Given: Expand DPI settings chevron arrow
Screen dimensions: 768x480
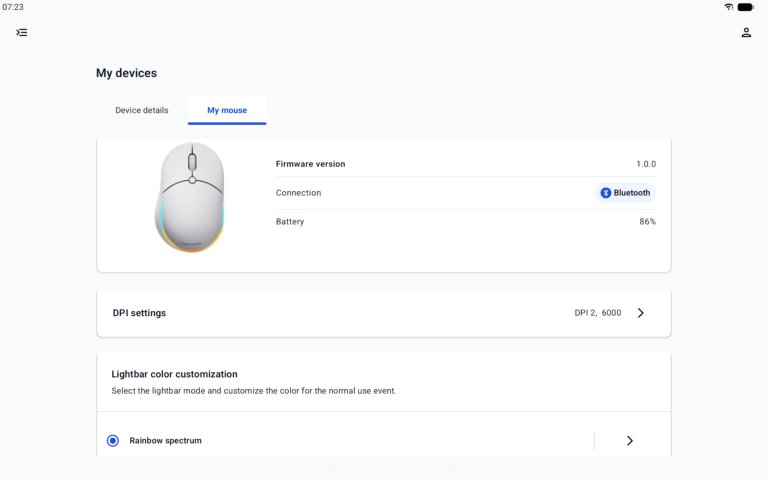Looking at the screenshot, I should click(x=641, y=313).
